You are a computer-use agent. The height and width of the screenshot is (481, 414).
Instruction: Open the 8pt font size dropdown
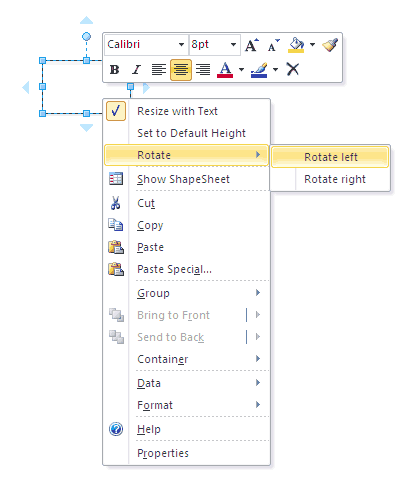point(214,44)
